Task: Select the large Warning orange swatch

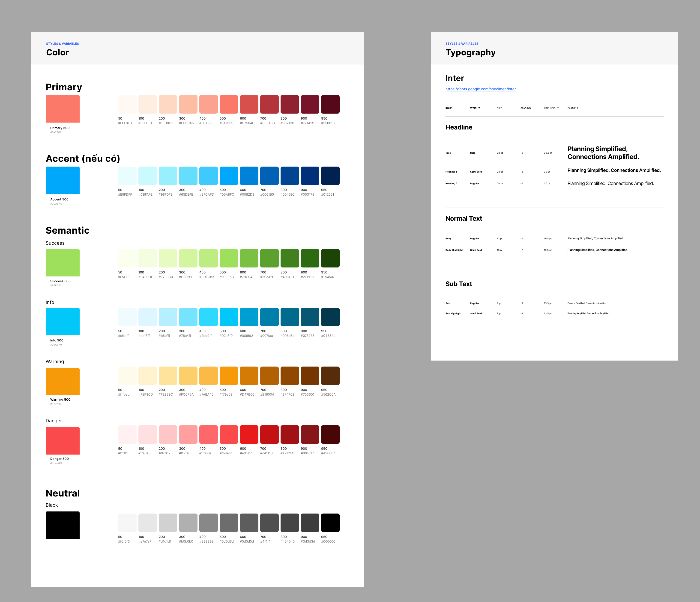Action: pos(62,381)
